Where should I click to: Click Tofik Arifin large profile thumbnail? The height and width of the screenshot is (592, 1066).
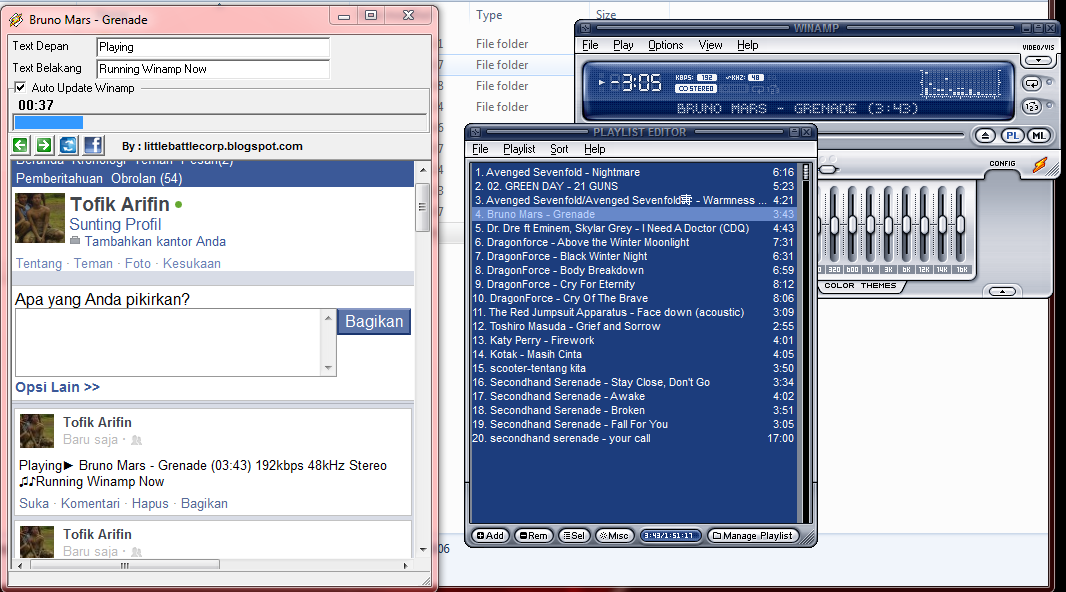point(40,218)
